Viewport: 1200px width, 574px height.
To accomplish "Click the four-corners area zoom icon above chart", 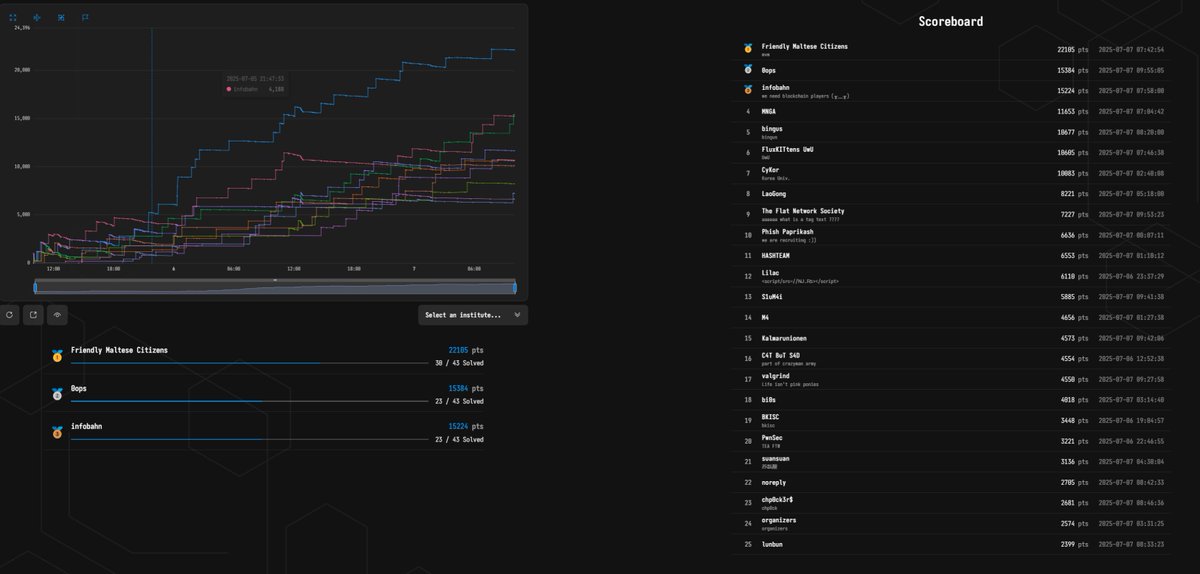I will (x=13, y=17).
